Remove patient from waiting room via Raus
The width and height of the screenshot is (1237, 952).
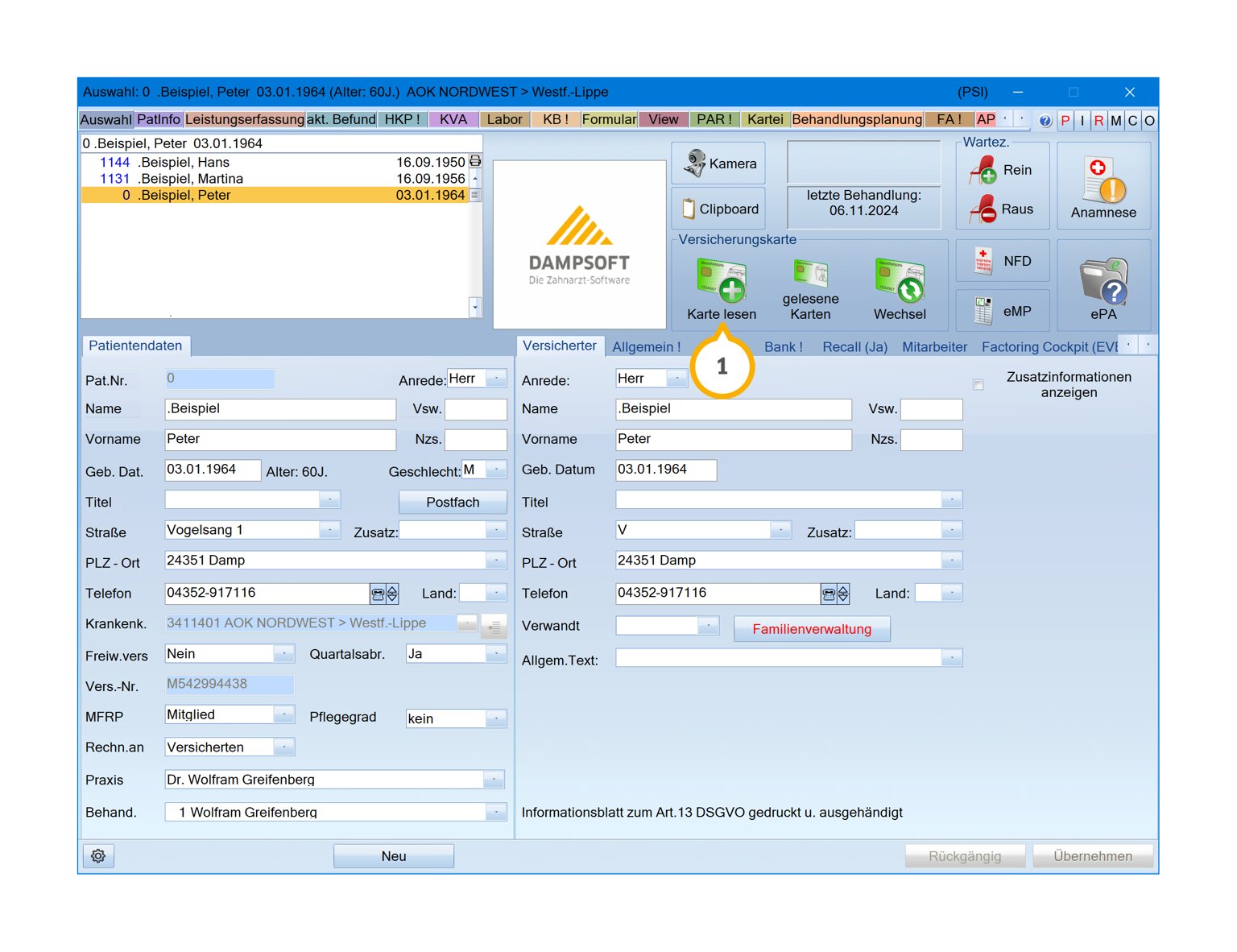[1002, 209]
